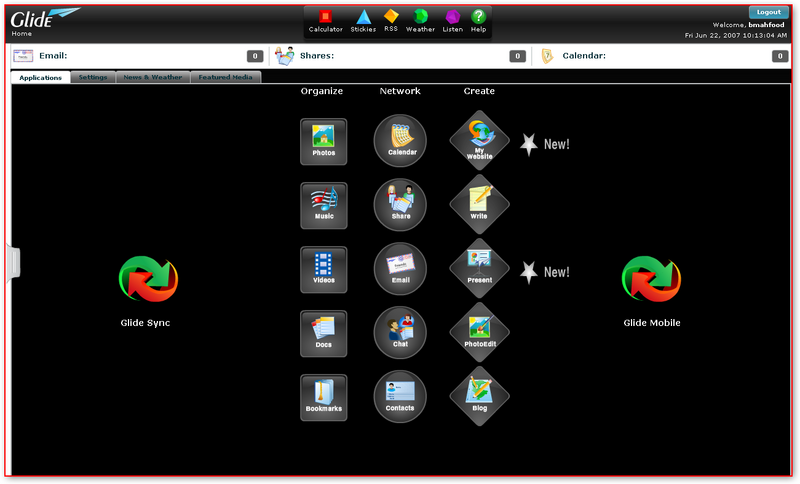Click the Email unread count badge
Image resolution: width=800 pixels, height=484 pixels.
point(255,56)
